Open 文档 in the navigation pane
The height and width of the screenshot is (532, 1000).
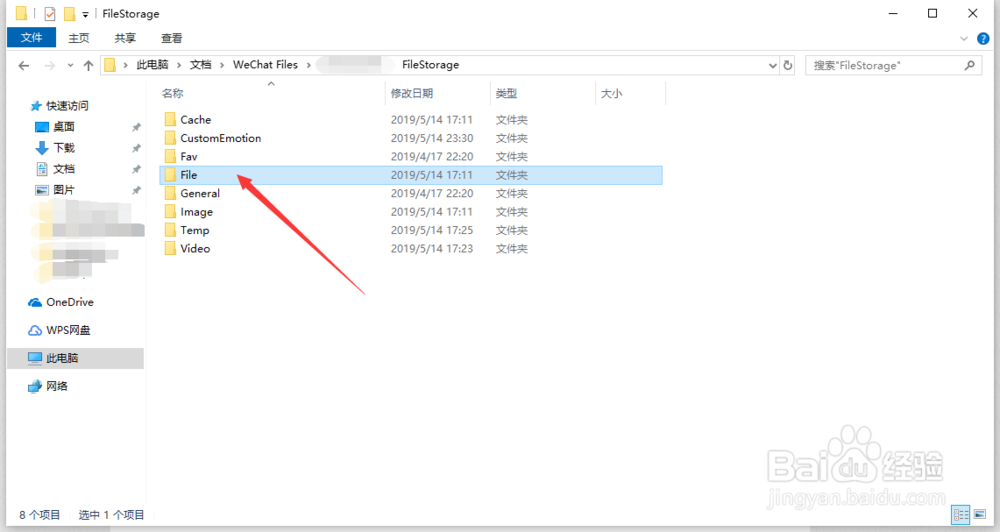point(55,169)
